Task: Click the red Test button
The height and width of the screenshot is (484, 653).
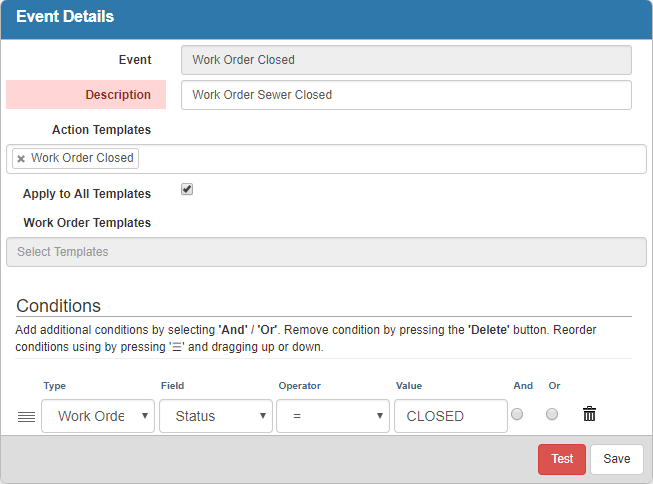Action: click(x=562, y=459)
